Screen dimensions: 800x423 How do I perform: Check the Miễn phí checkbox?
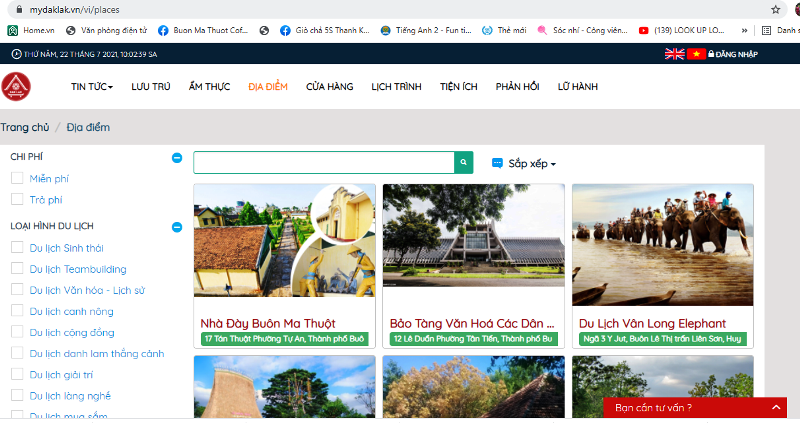[x=17, y=178]
